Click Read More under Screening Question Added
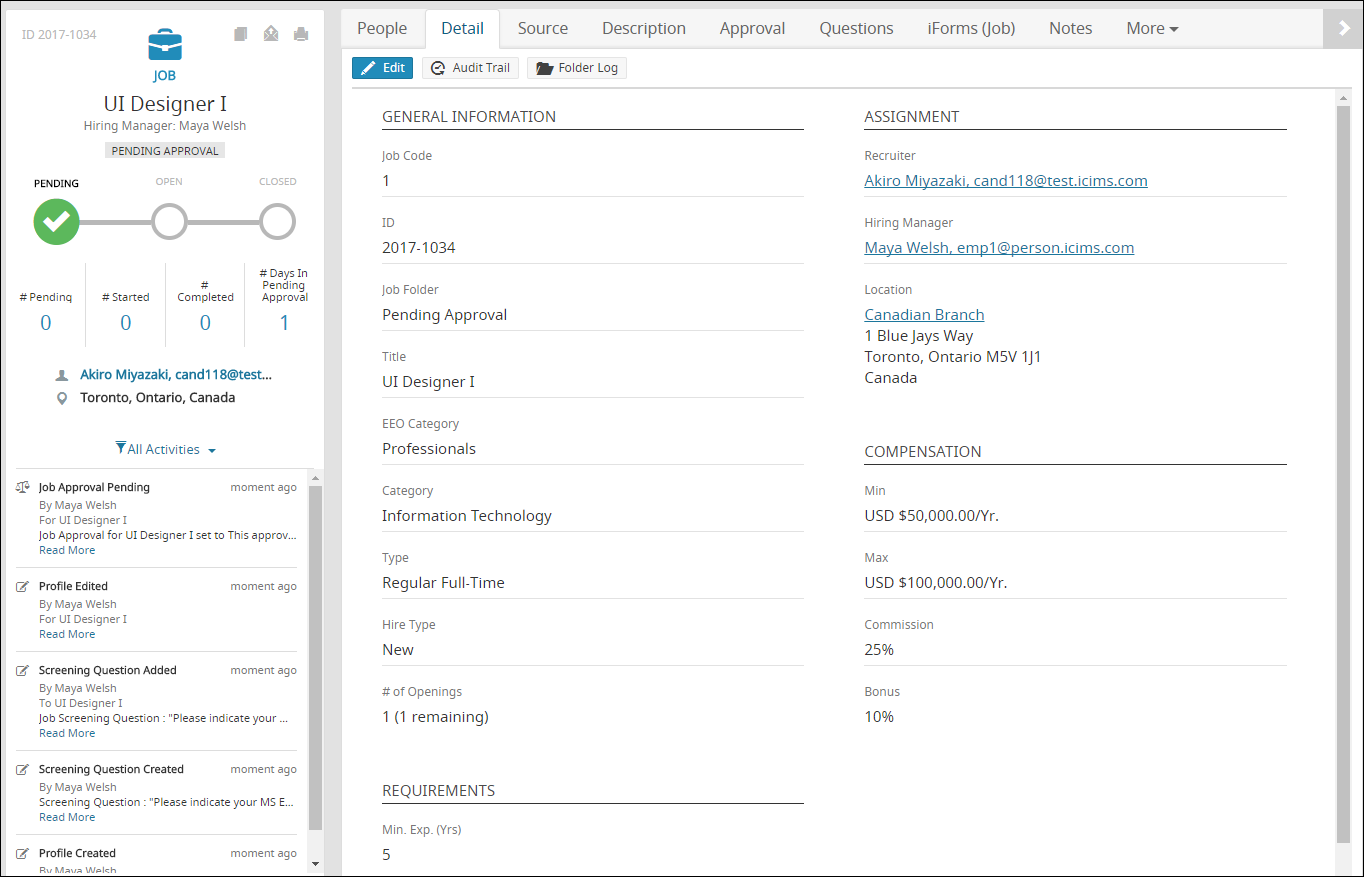The width and height of the screenshot is (1364, 877). 67,733
